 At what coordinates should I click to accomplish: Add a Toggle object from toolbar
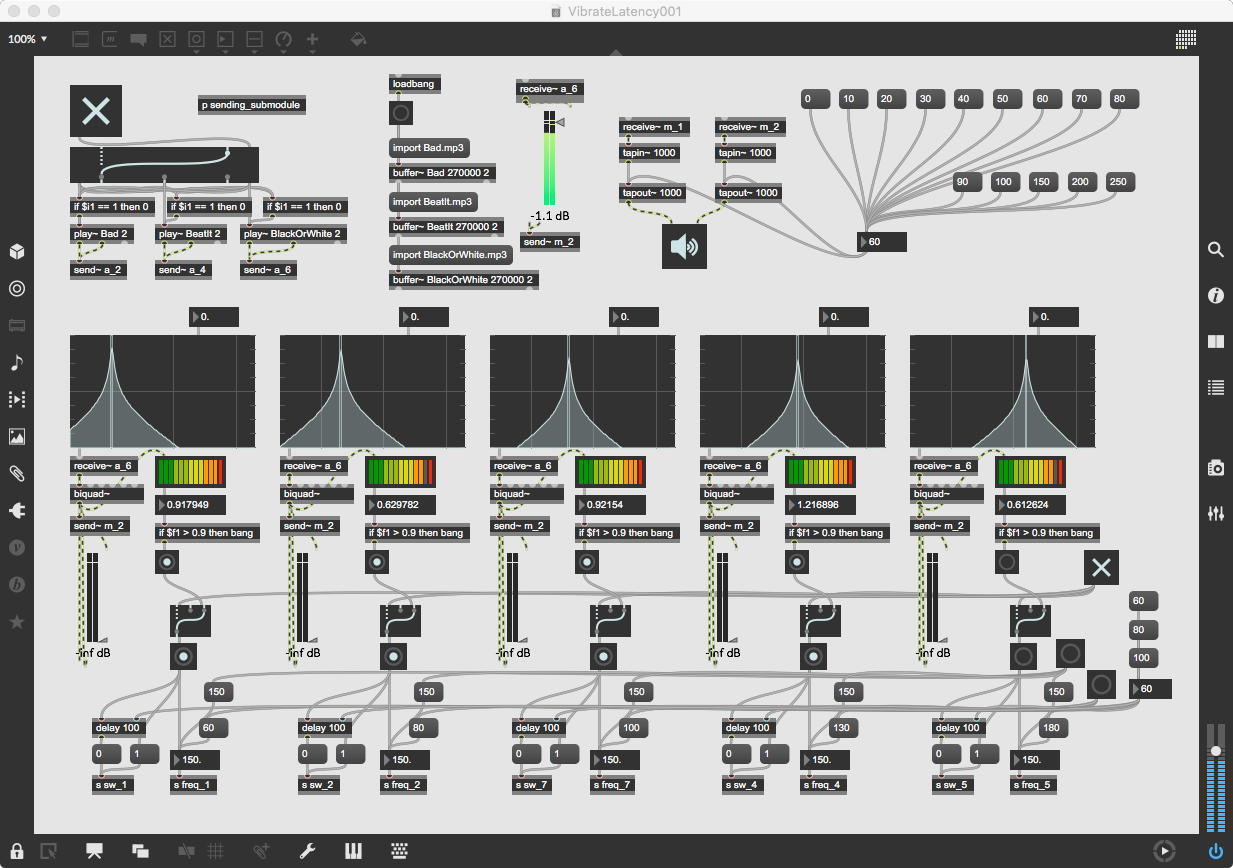point(168,40)
